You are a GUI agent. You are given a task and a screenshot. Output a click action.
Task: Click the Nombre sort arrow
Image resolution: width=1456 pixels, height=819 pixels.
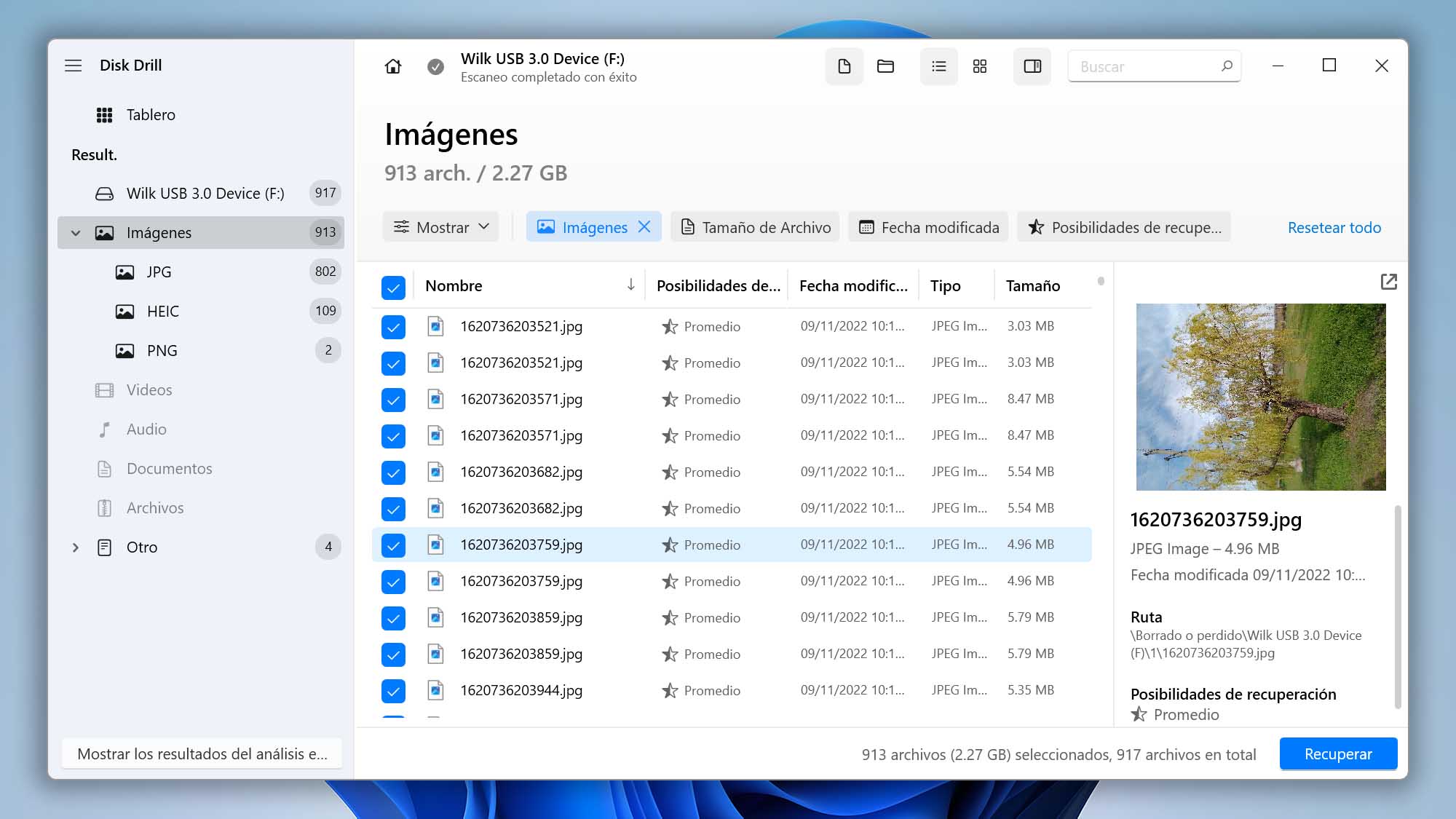click(631, 285)
